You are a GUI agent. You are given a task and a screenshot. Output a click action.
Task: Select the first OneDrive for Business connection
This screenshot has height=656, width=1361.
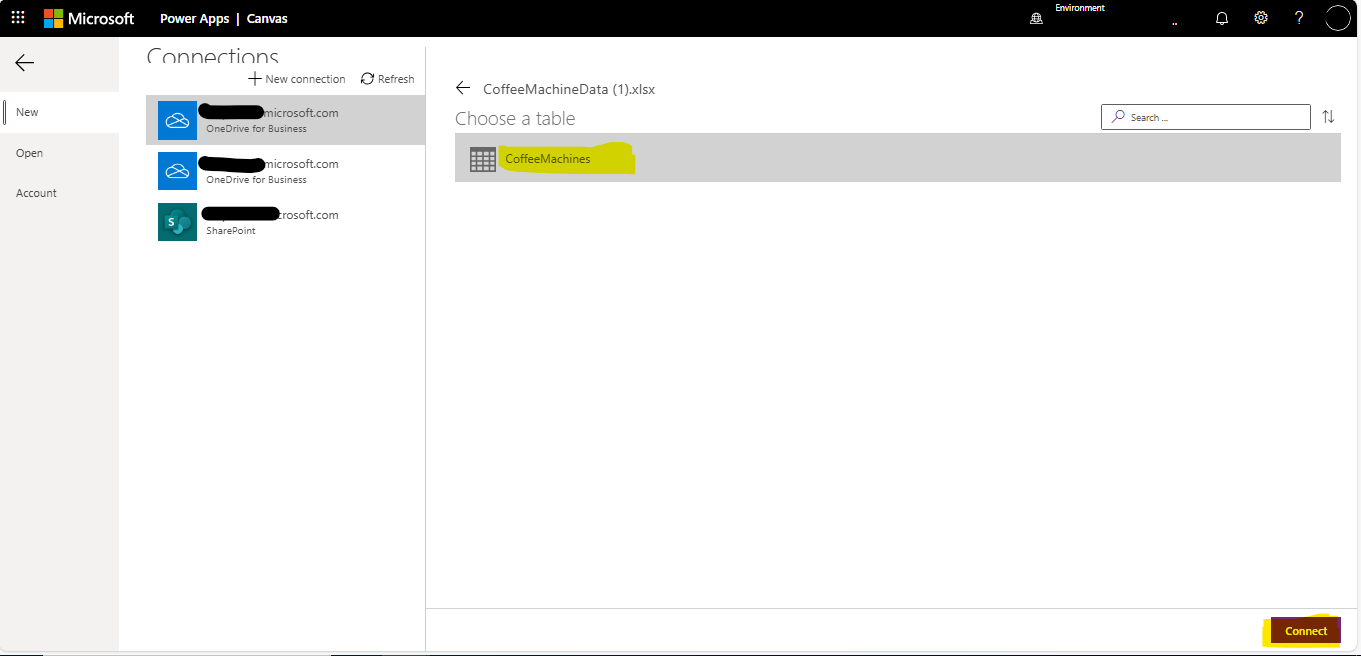point(285,120)
